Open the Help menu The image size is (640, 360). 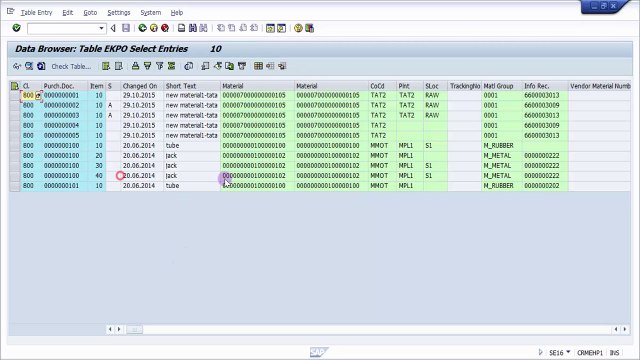pos(176,13)
